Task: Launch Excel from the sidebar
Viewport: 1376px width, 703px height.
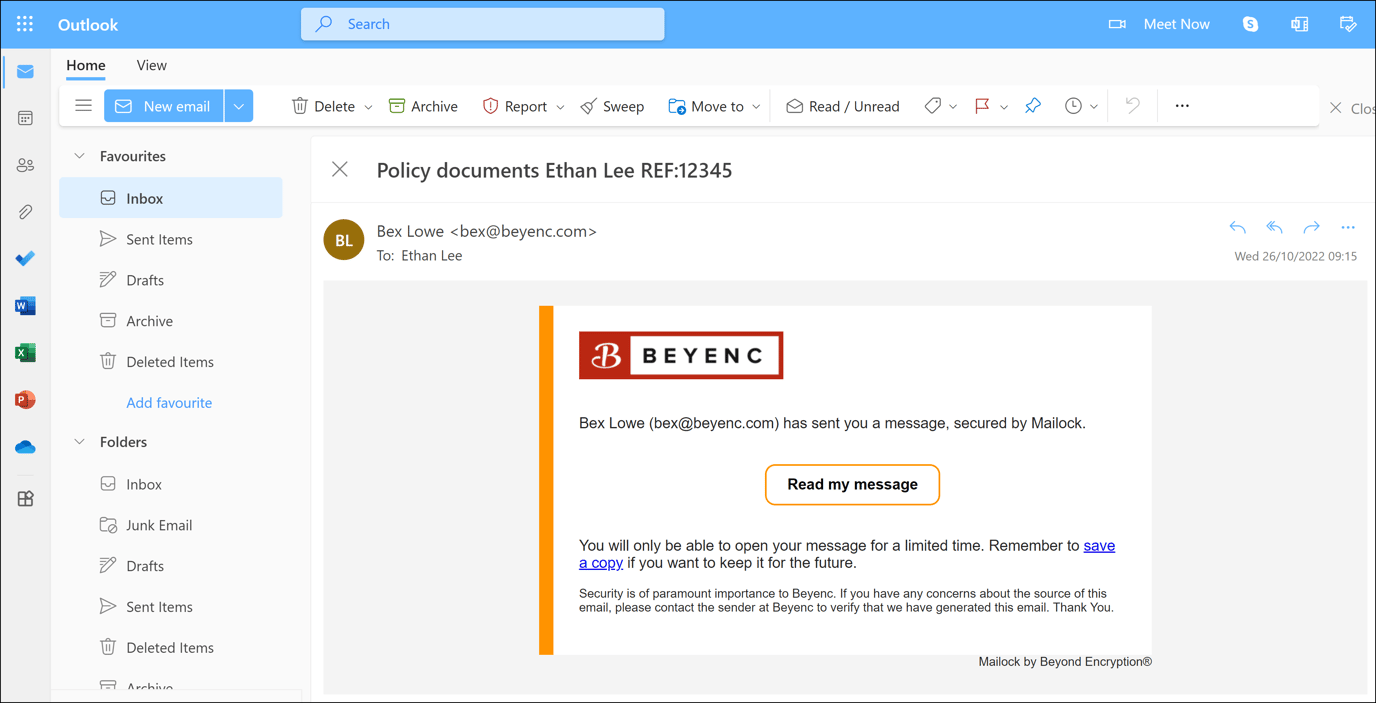Action: point(25,353)
